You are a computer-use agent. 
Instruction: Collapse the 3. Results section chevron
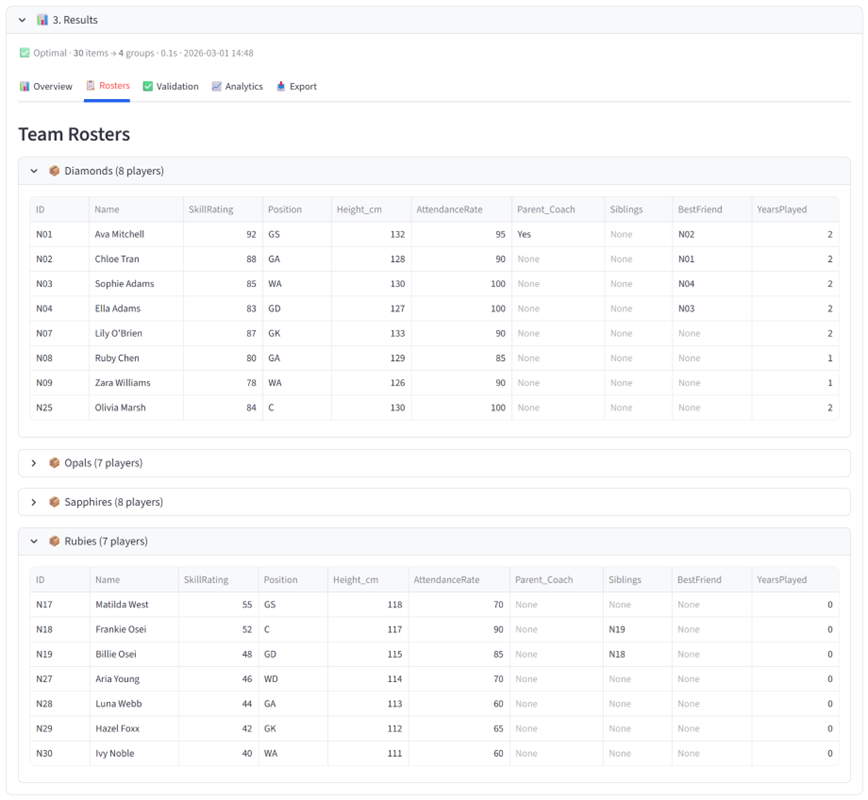pyautogui.click(x=22, y=20)
